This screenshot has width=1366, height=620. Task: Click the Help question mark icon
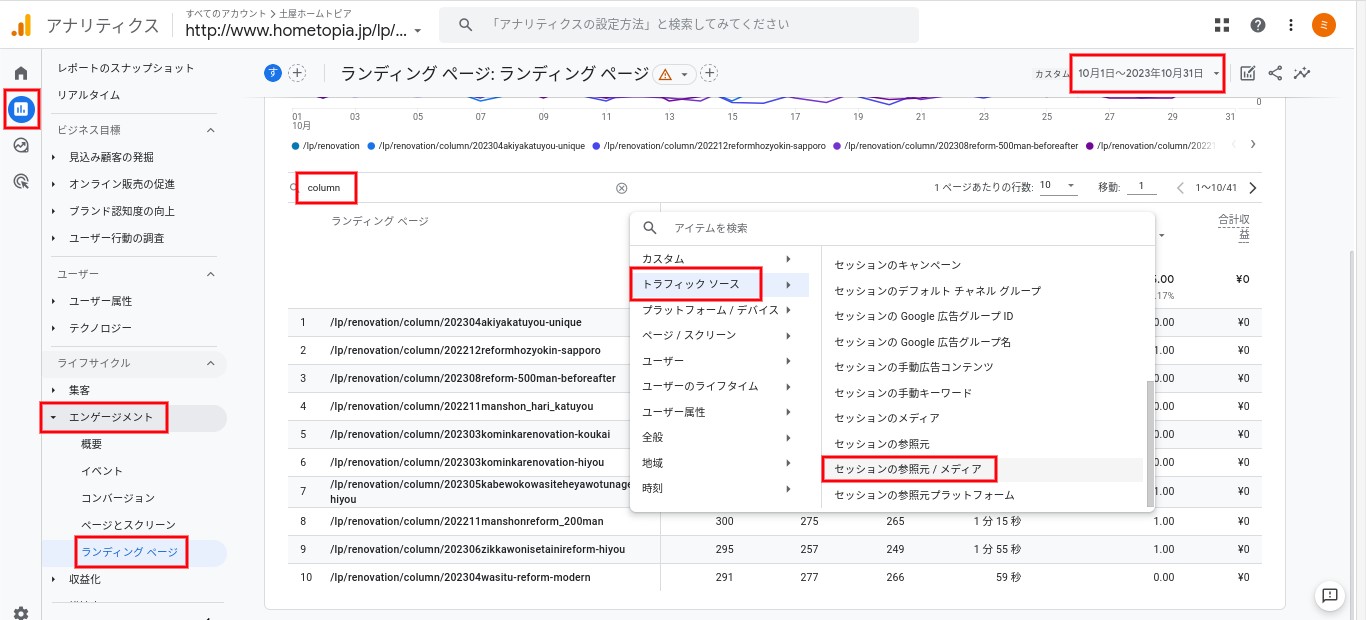tap(1258, 25)
